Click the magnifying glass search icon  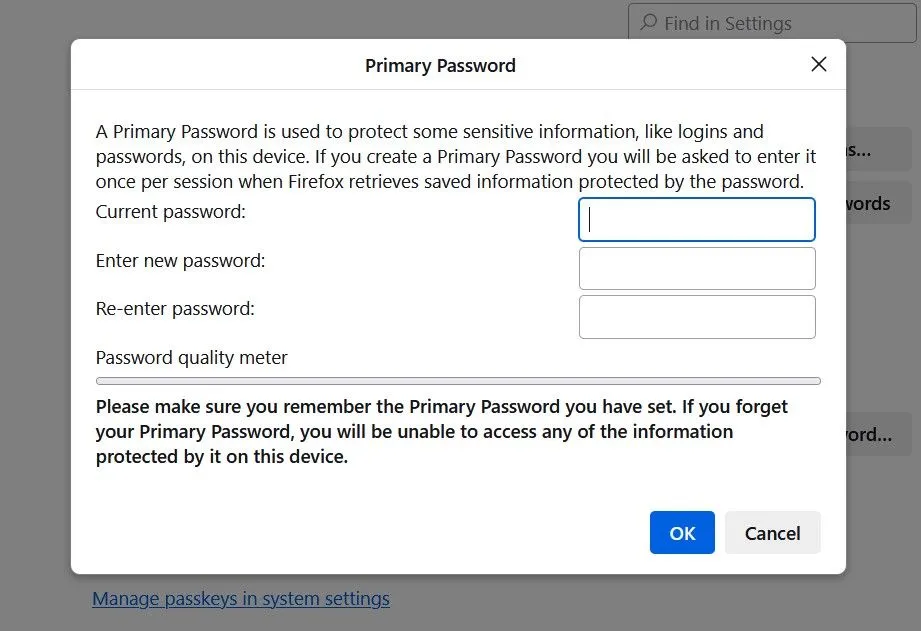[649, 22]
